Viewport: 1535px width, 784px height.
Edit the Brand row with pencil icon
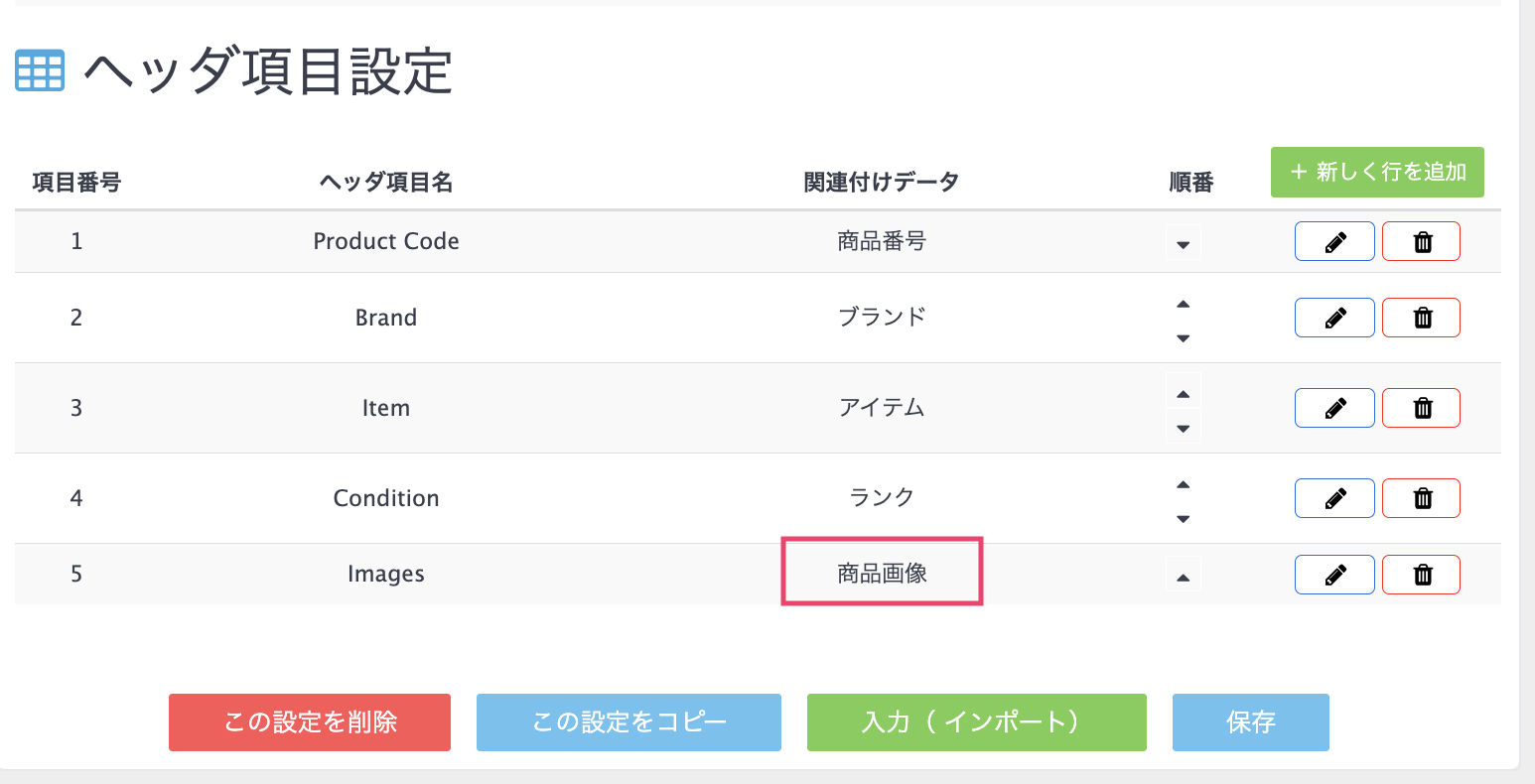[1334, 318]
